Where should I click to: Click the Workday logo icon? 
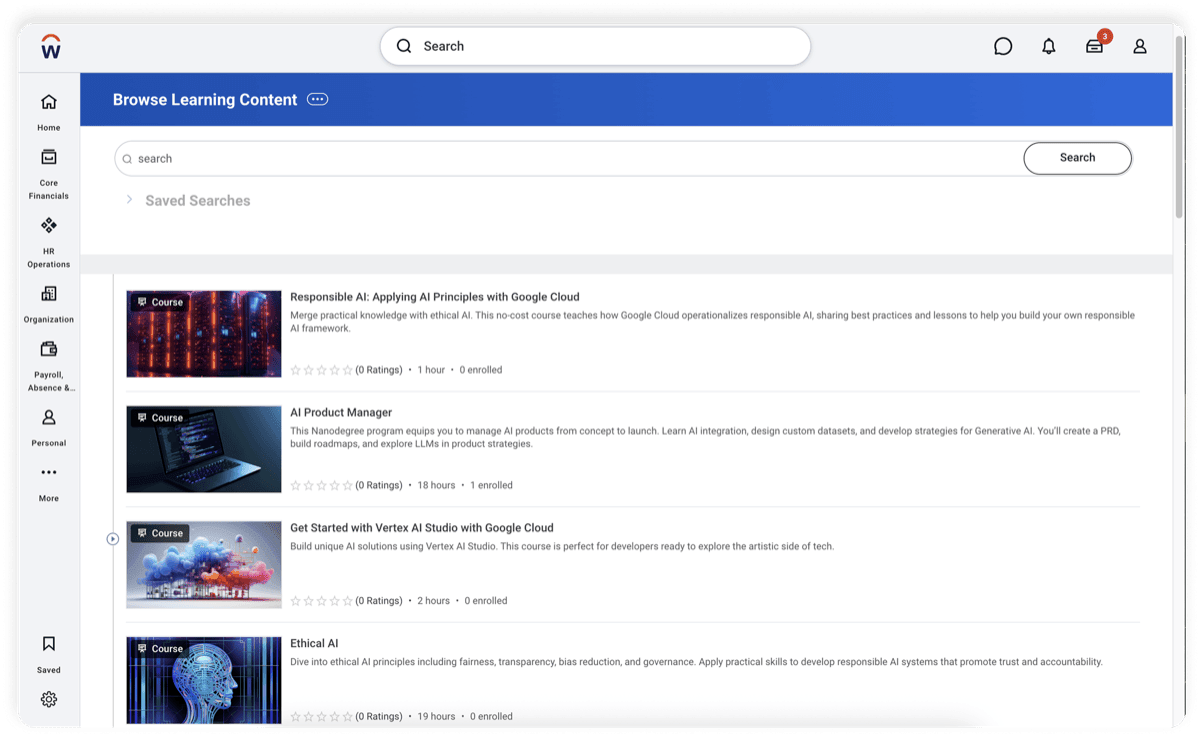pyautogui.click(x=51, y=46)
